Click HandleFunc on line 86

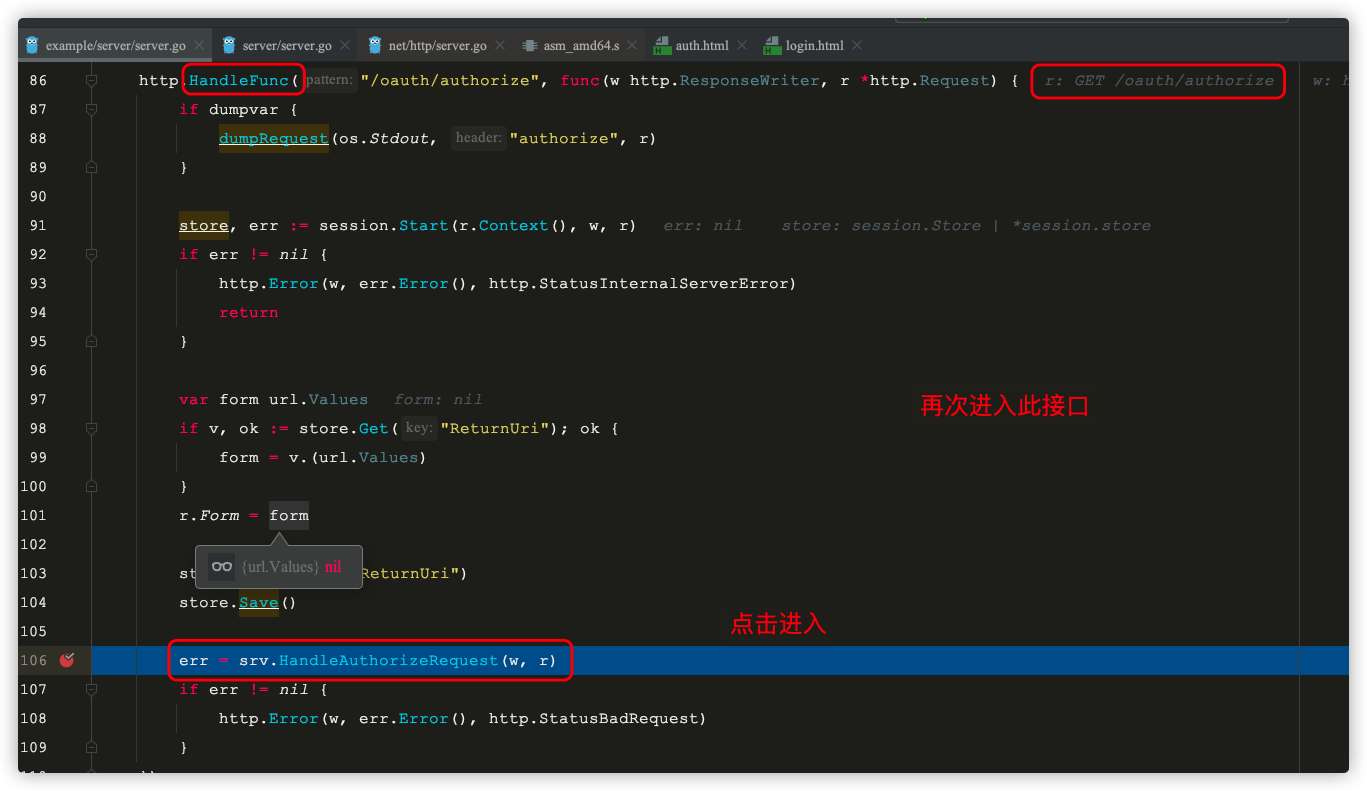pos(239,80)
